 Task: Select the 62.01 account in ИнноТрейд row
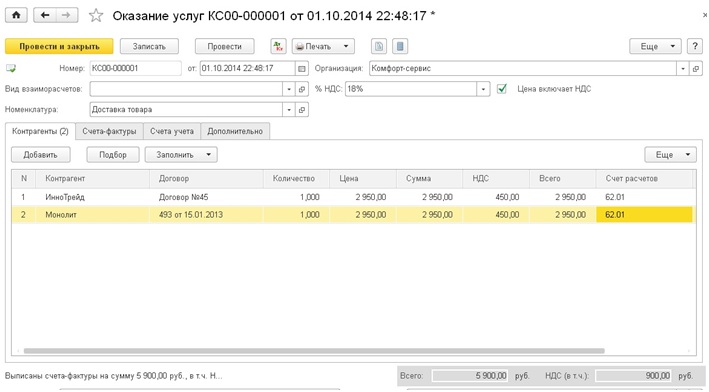[644, 197]
